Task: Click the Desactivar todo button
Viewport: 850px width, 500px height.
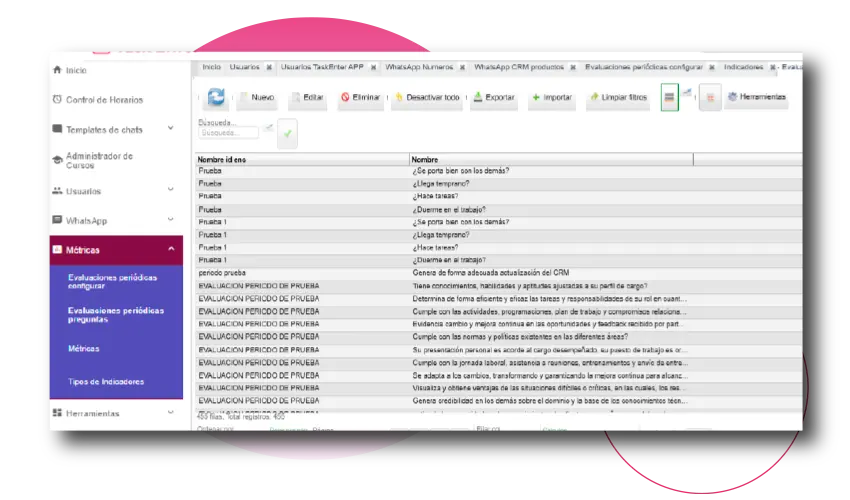Action: pos(426,98)
